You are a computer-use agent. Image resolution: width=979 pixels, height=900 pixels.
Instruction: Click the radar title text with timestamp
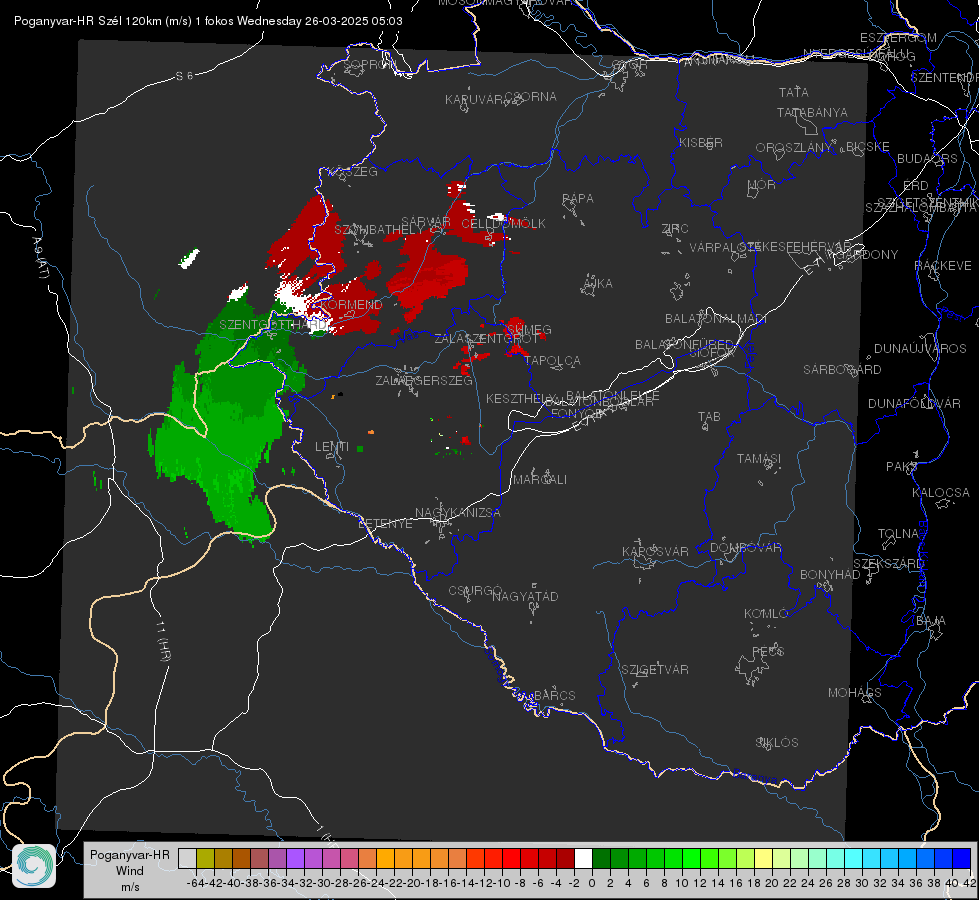click(x=208, y=21)
